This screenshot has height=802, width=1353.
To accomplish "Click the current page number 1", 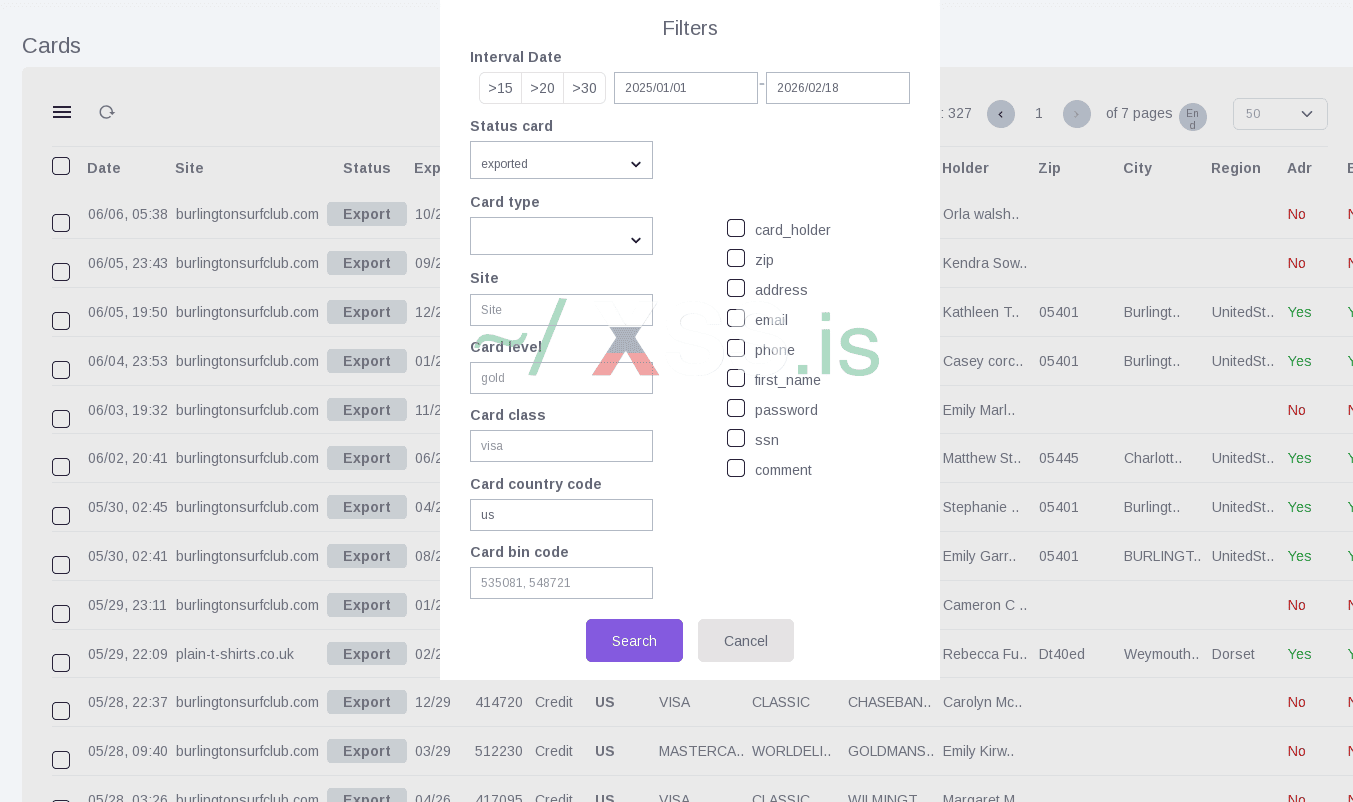I will tap(1039, 114).
